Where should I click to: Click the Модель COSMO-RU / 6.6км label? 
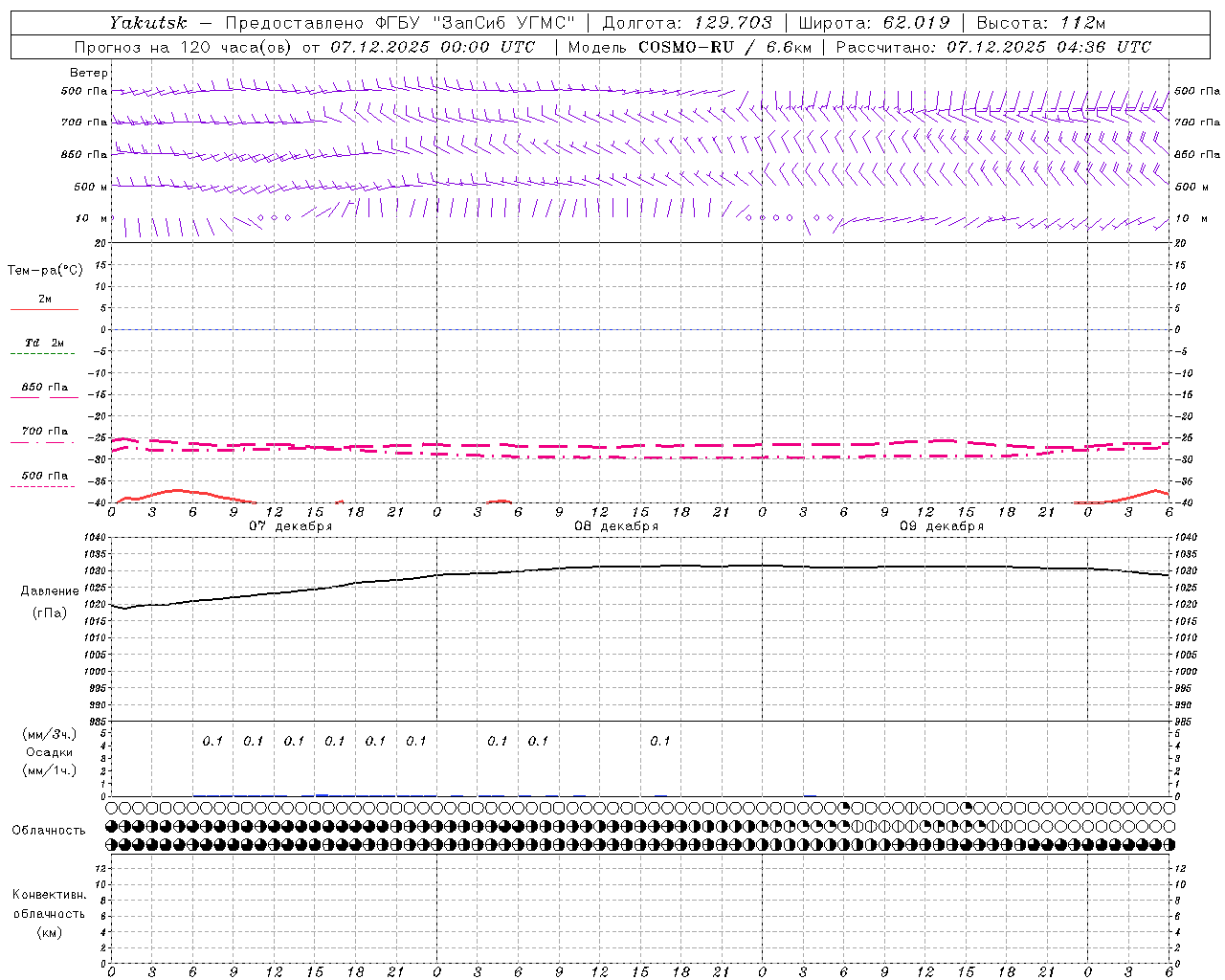689,47
